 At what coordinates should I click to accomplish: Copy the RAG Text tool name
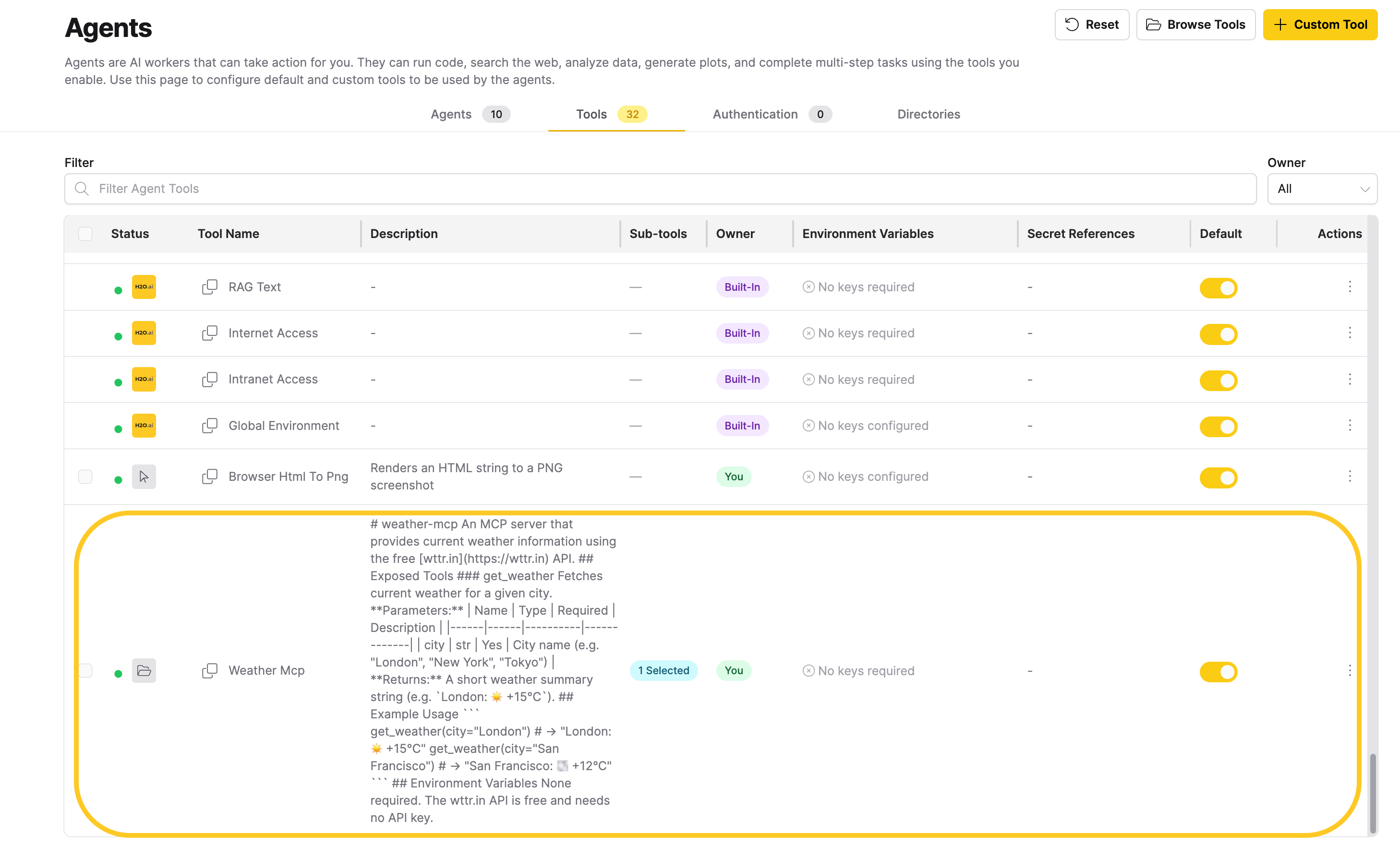pos(210,287)
